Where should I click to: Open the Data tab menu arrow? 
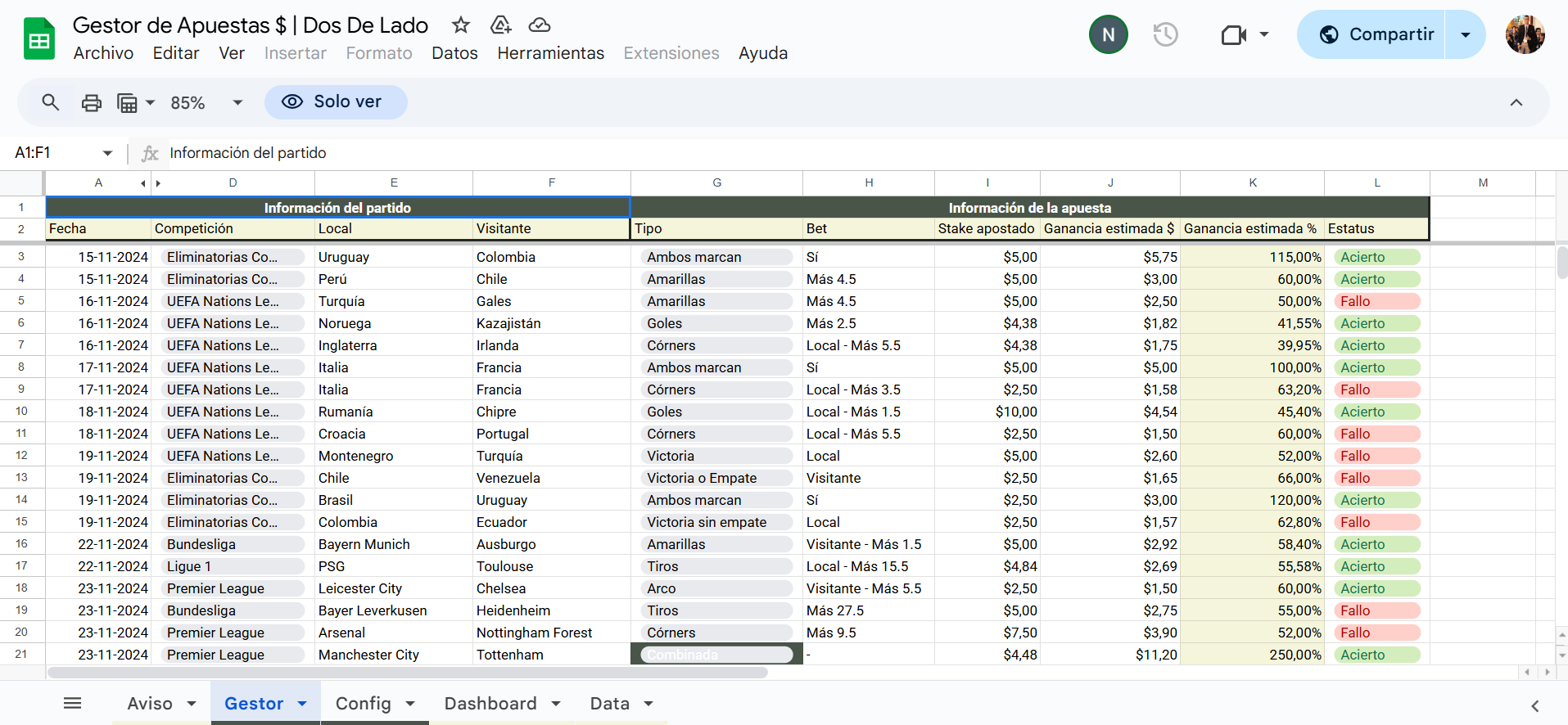click(x=648, y=704)
